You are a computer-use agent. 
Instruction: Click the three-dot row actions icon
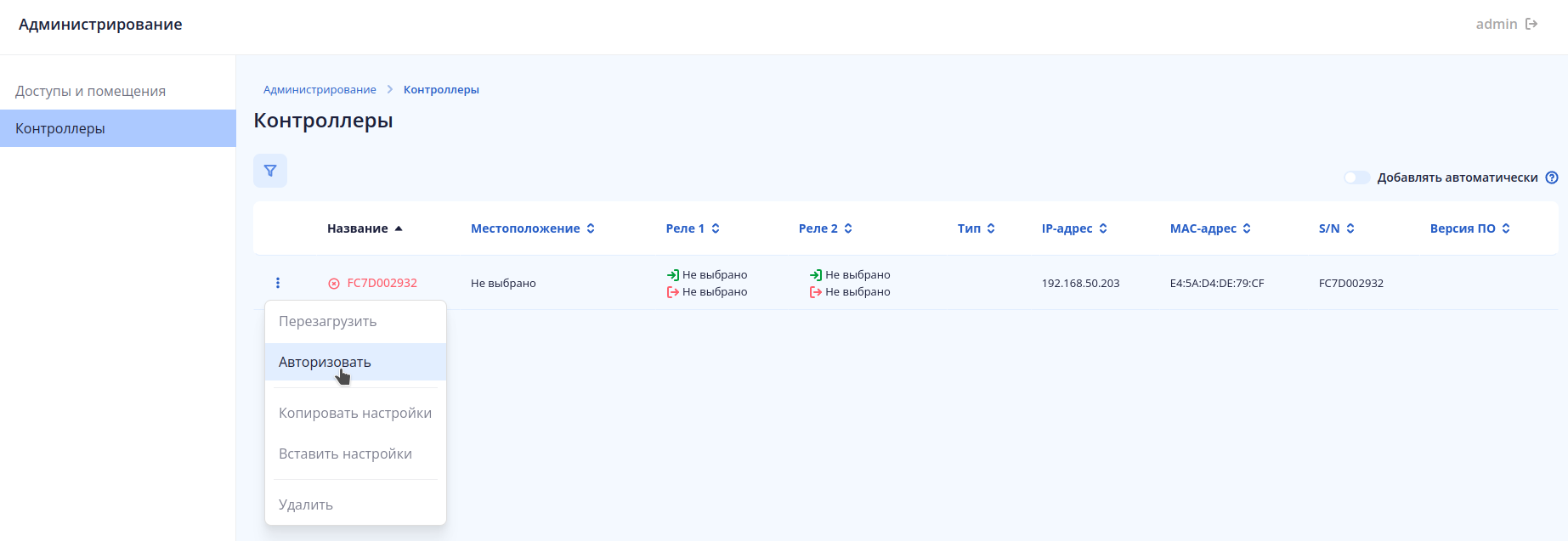278,283
